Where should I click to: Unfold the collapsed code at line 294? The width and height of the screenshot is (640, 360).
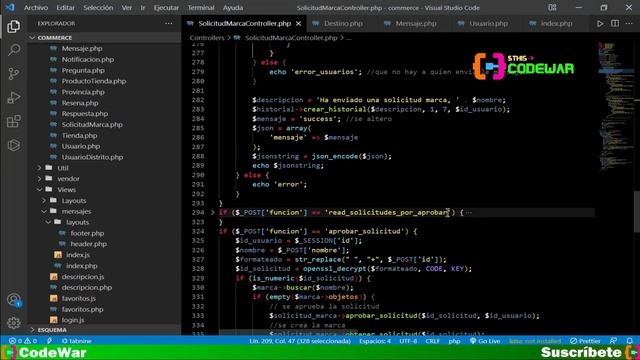(x=213, y=212)
